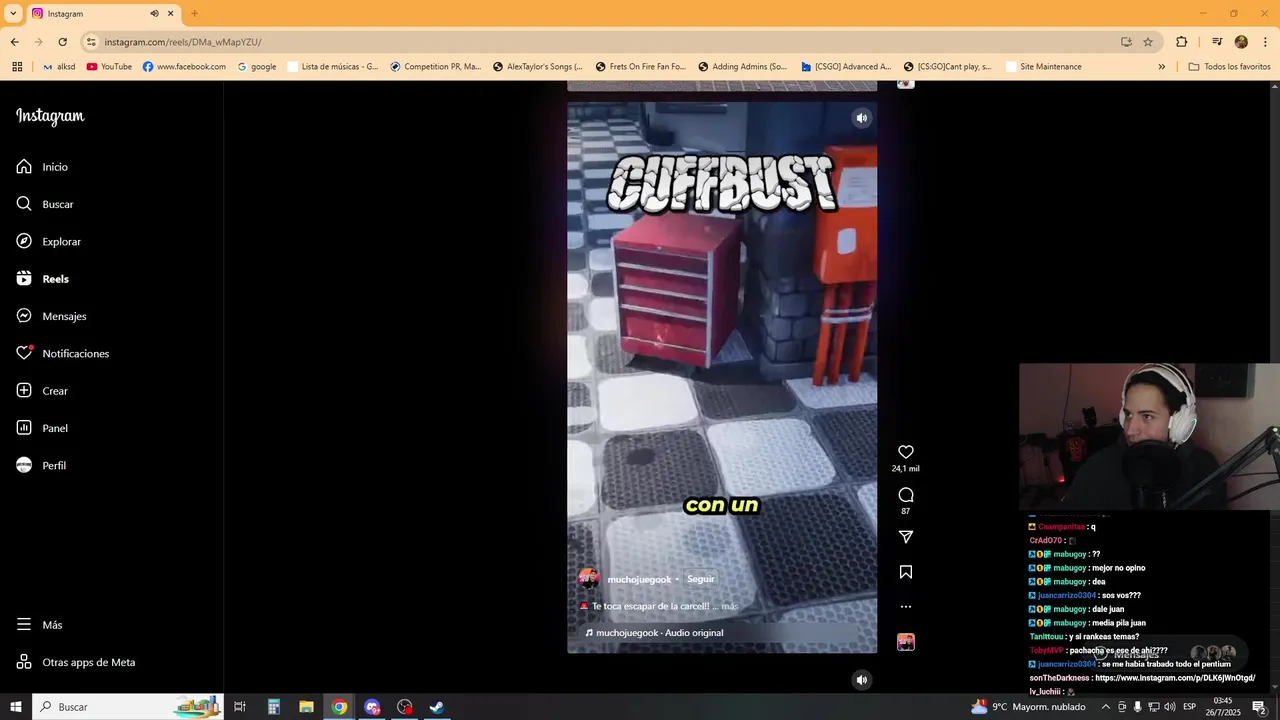Open the Chrome apps grid
The image size is (1280, 720).
17,67
